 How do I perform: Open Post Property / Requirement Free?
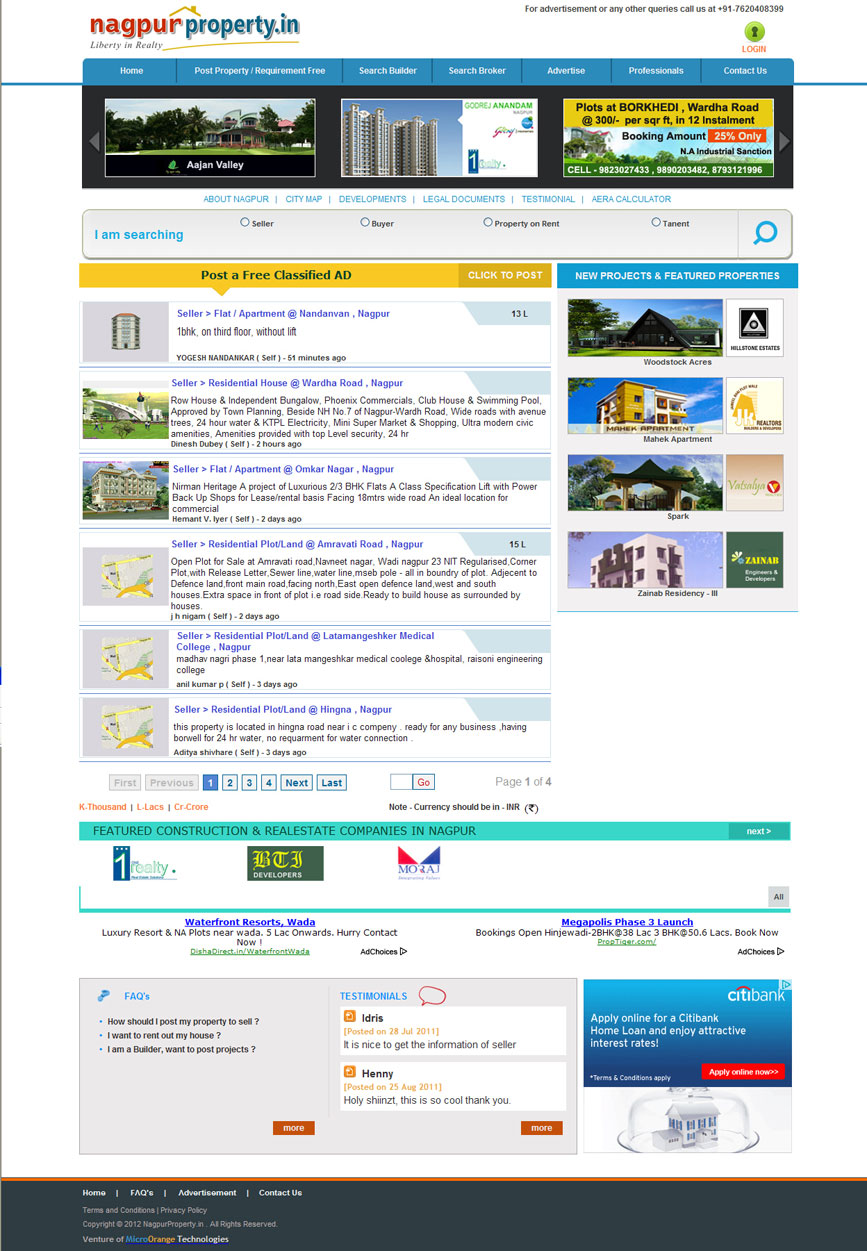tap(260, 71)
